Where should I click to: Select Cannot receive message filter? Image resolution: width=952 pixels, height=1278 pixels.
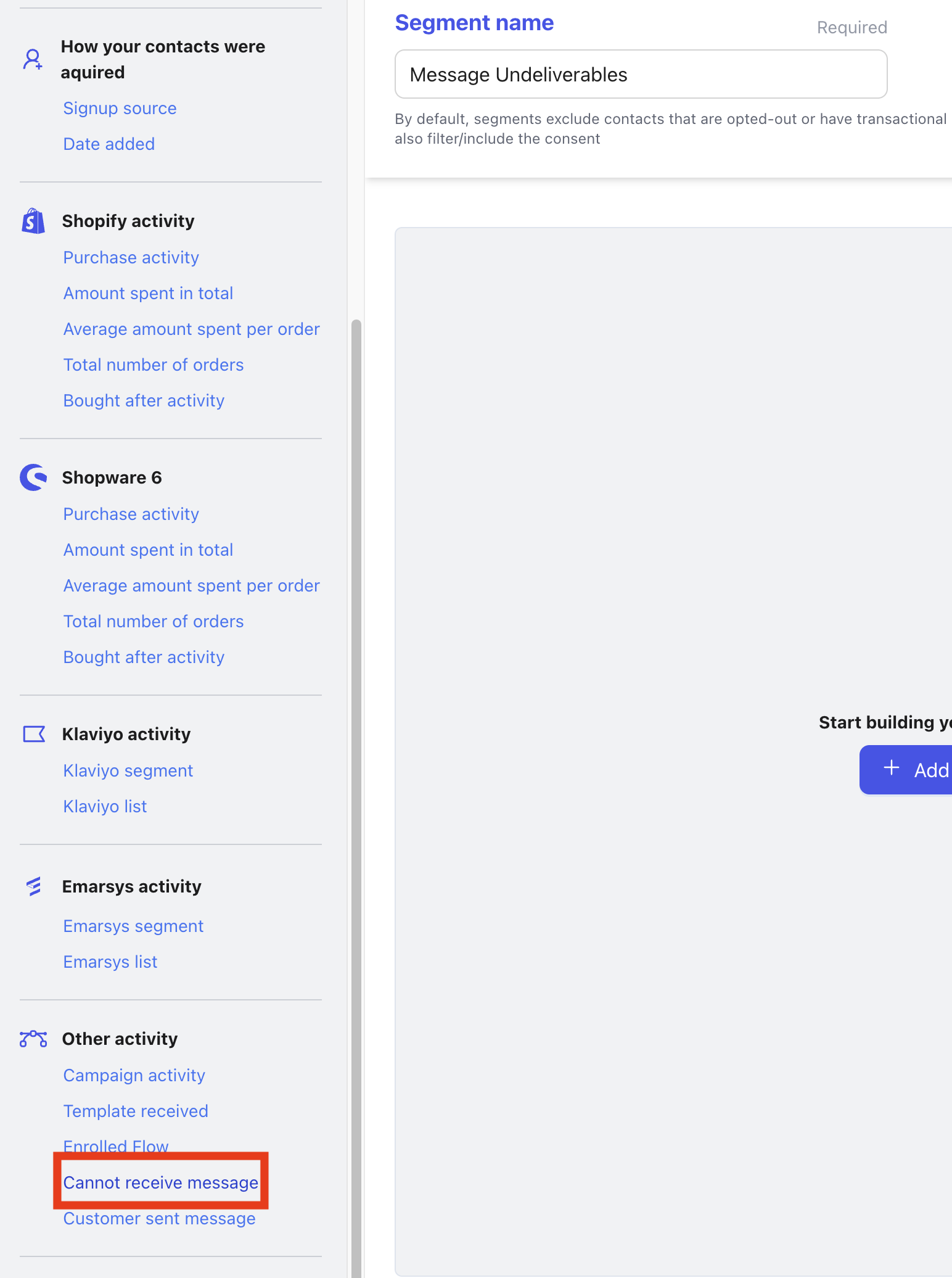click(x=160, y=1182)
